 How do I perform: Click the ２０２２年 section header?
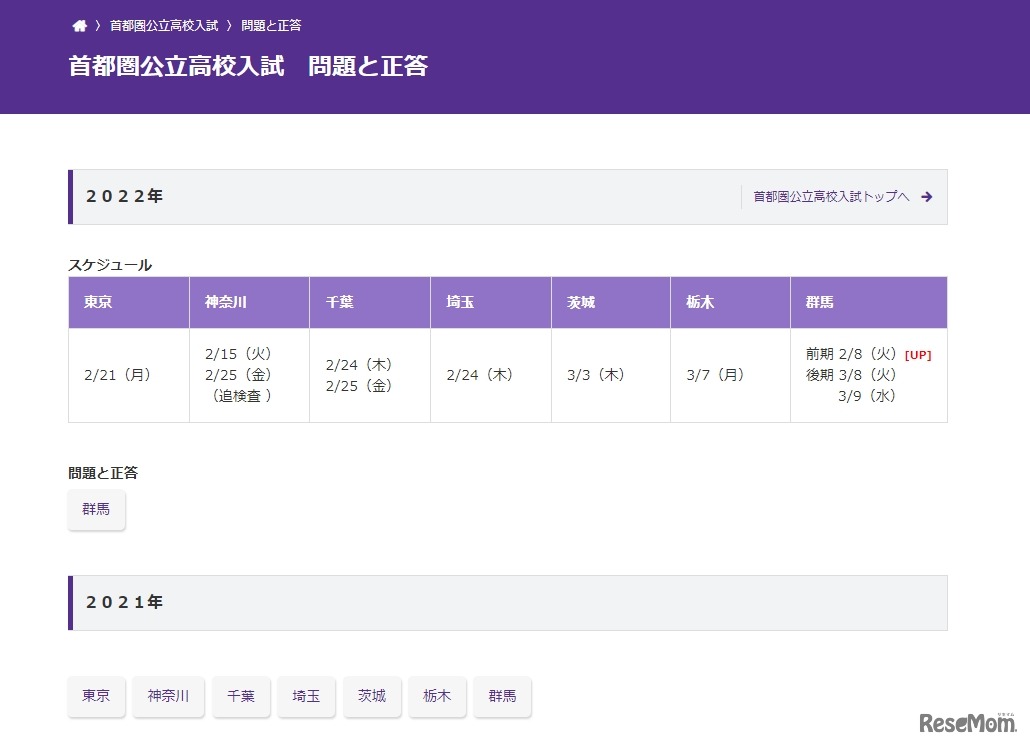(x=124, y=196)
